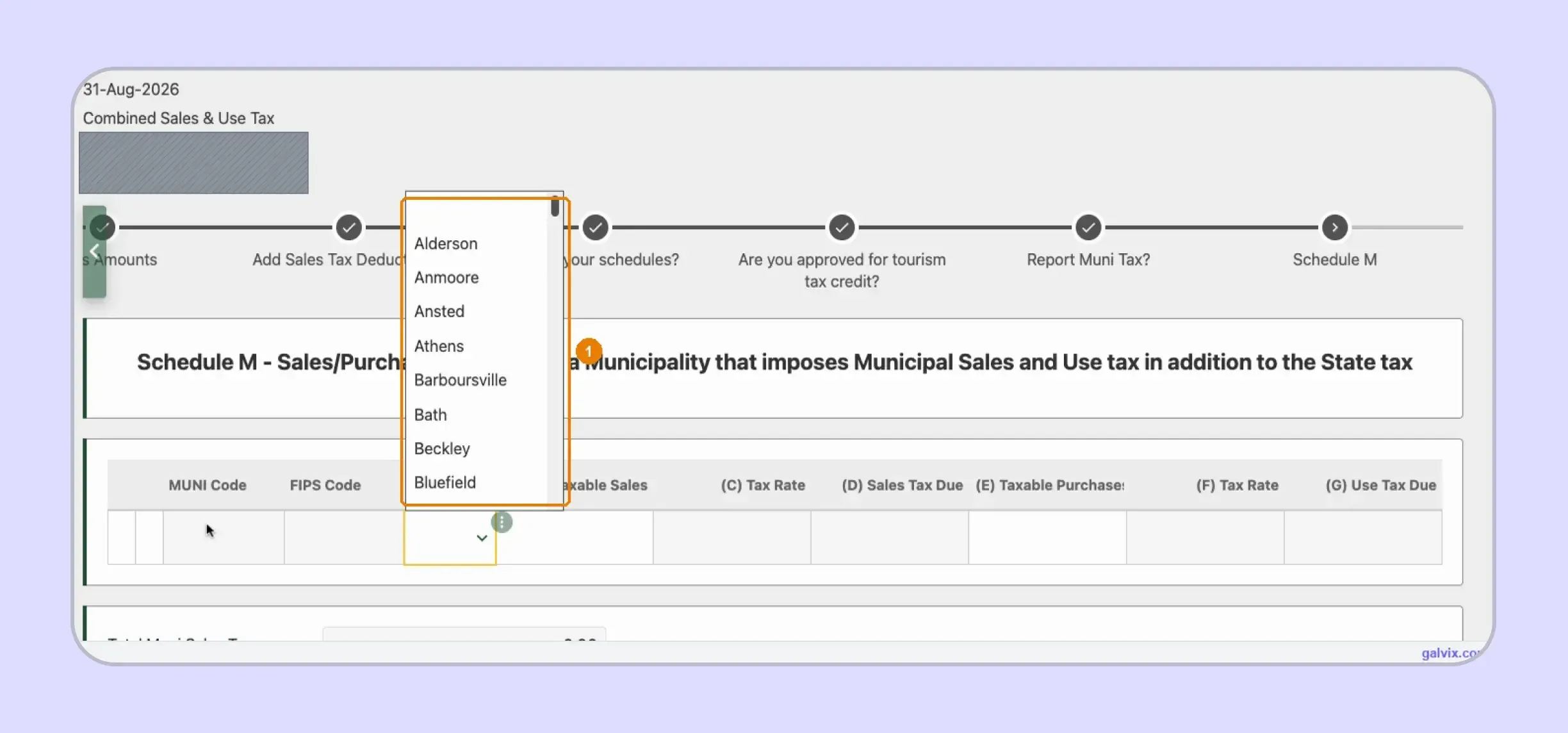Click the Taxable Purchases input cell
The height and width of the screenshot is (733, 1568).
click(x=1047, y=538)
